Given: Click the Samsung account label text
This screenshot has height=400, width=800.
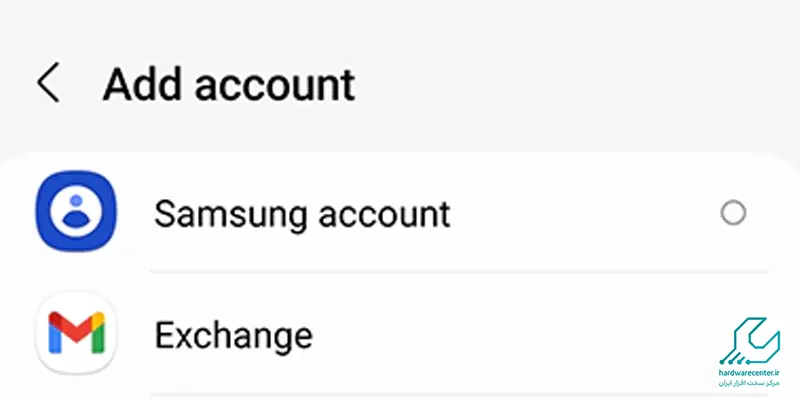Looking at the screenshot, I should (302, 213).
